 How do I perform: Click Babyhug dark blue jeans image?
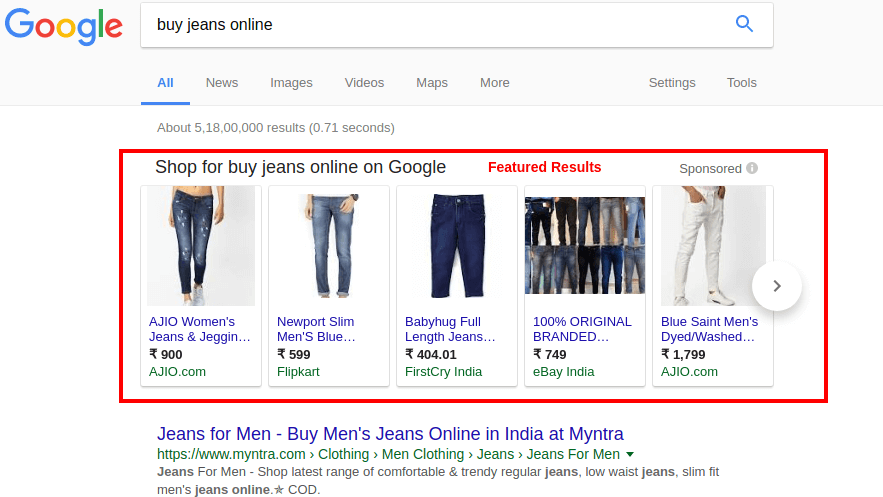(x=457, y=246)
